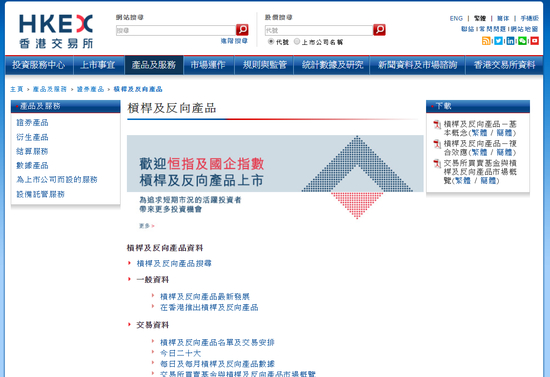The height and width of the screenshot is (377, 550).
Task: Switch language to ENG
Action: [456, 18]
